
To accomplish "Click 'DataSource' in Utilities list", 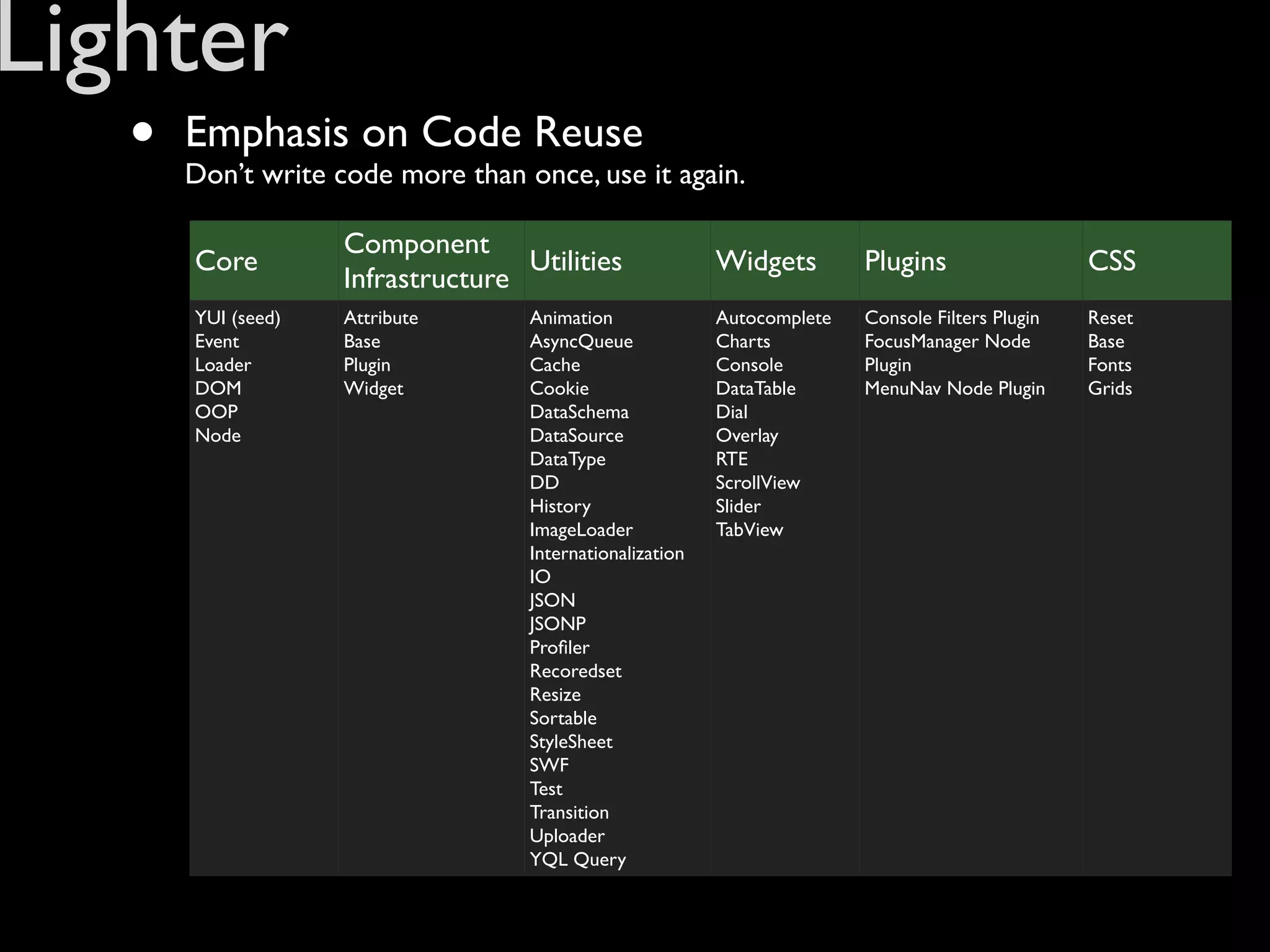I will [577, 436].
